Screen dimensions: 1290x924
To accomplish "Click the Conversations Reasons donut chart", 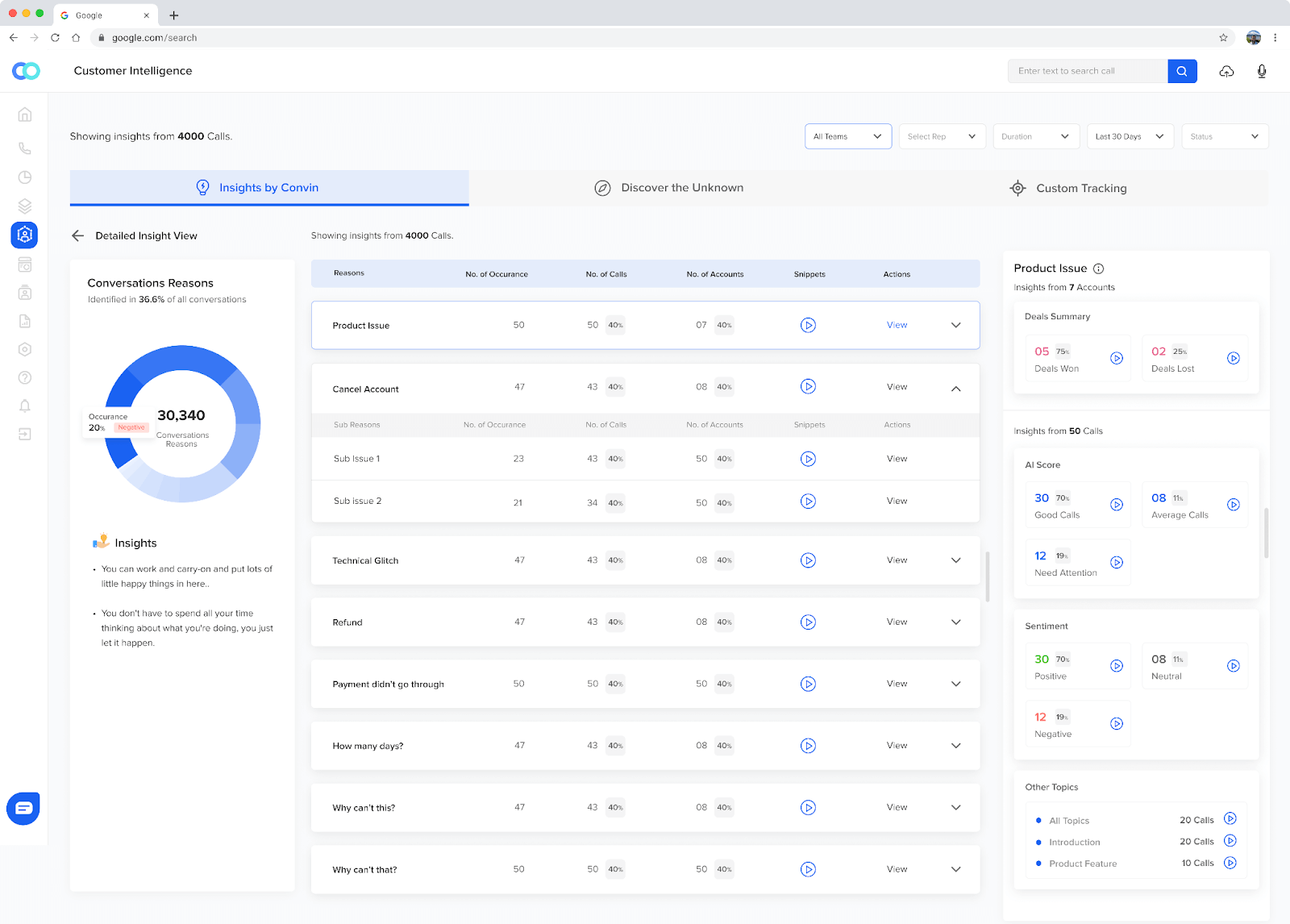I will [182, 423].
